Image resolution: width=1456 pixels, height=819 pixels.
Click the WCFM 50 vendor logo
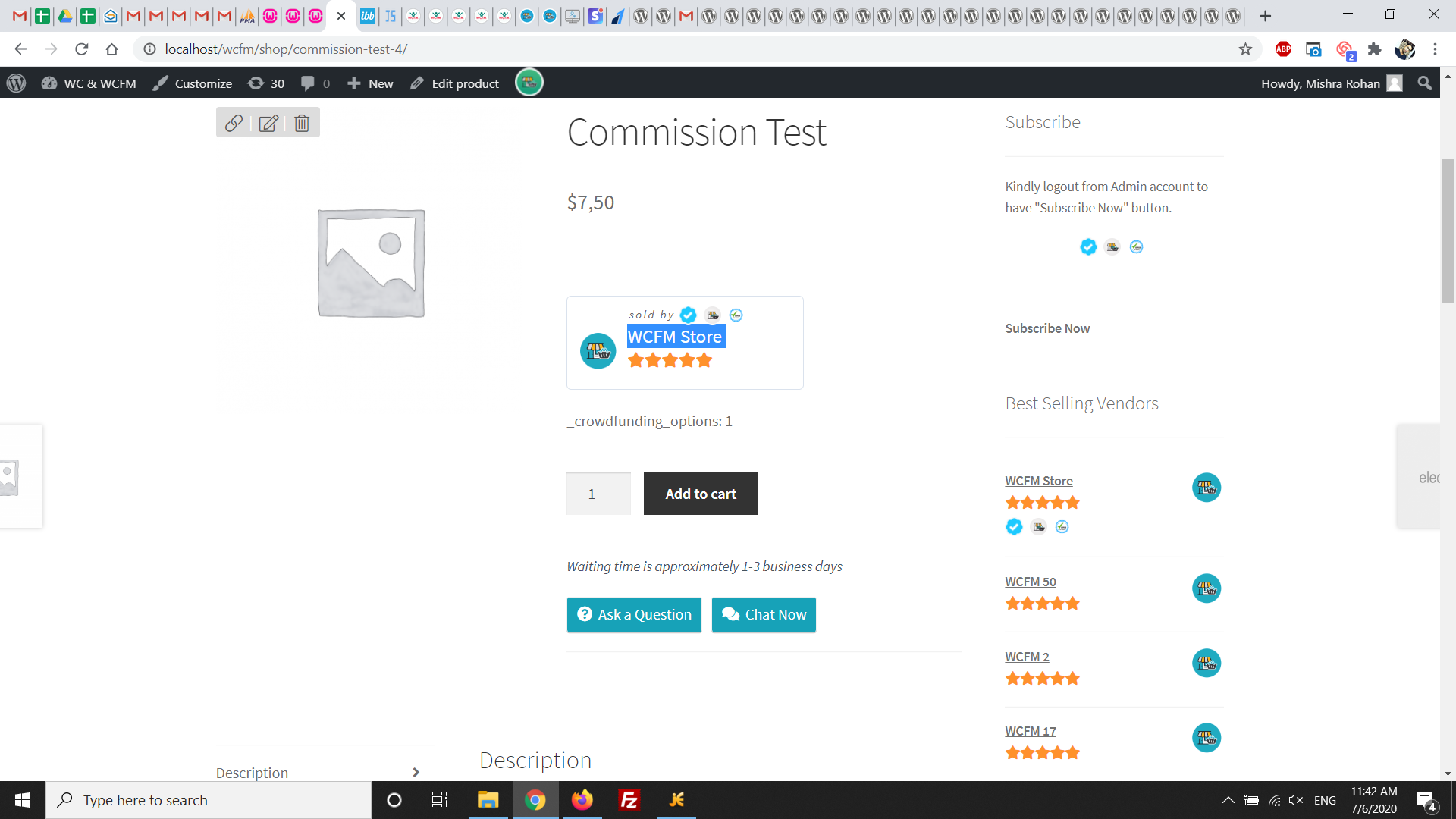coord(1207,588)
